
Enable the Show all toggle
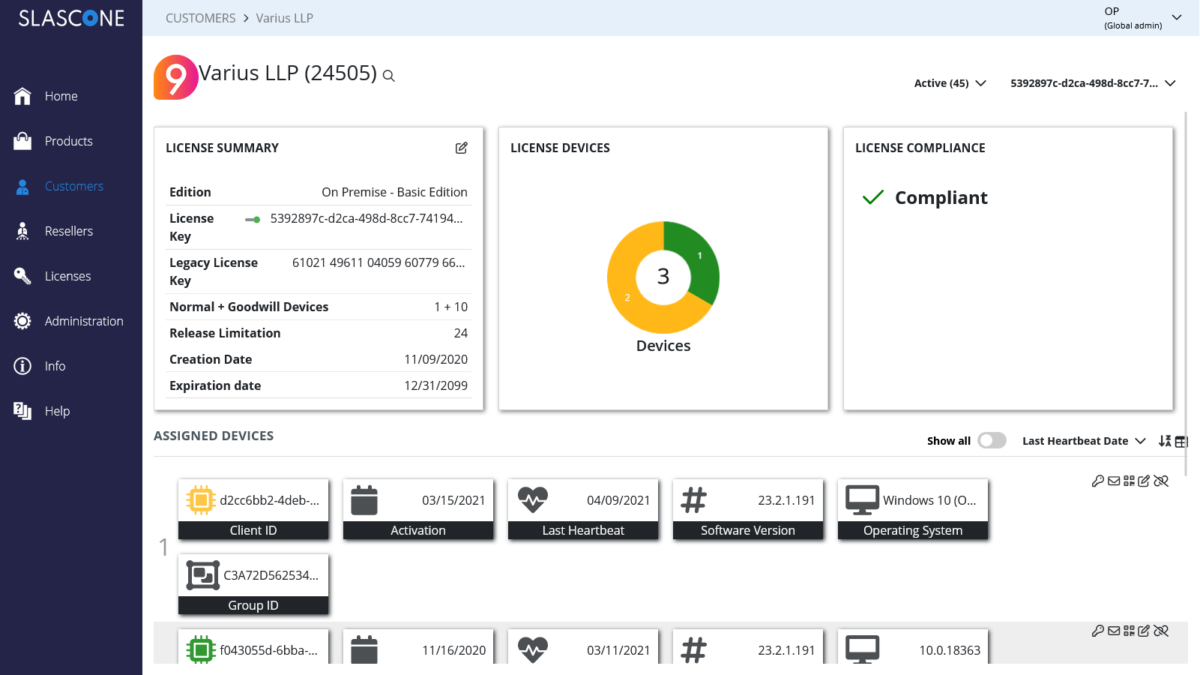coord(991,440)
